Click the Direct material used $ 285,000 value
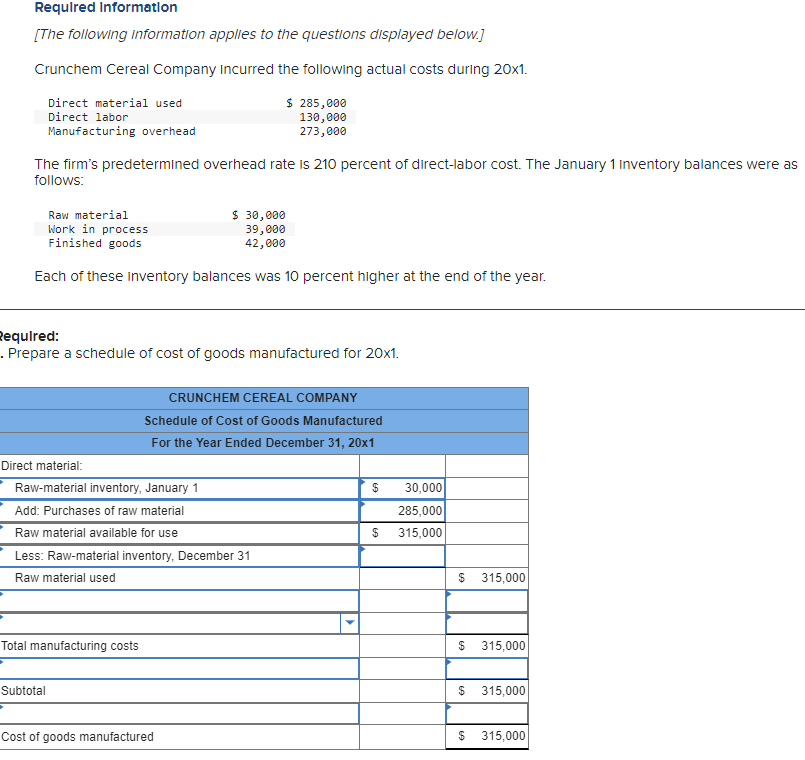 click(x=316, y=103)
